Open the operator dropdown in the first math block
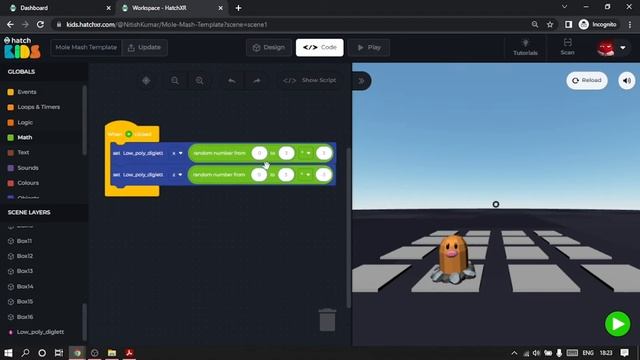The width and height of the screenshot is (640, 360). point(306,153)
